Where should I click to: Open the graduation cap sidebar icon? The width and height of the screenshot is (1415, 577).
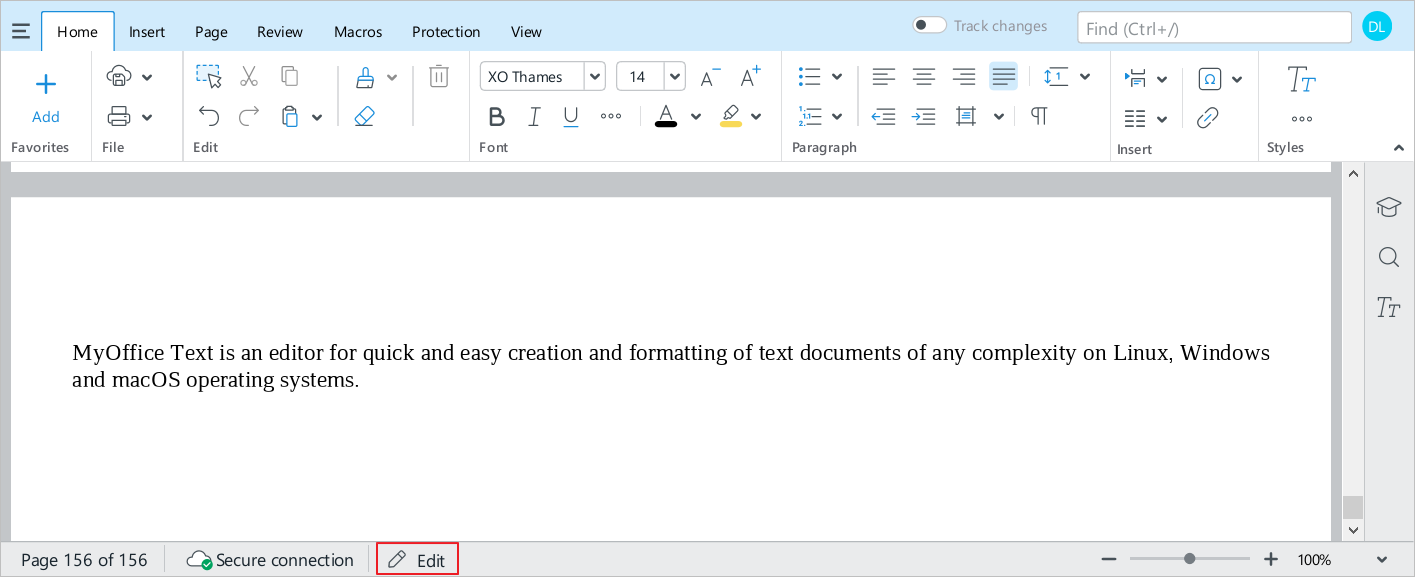click(x=1388, y=207)
